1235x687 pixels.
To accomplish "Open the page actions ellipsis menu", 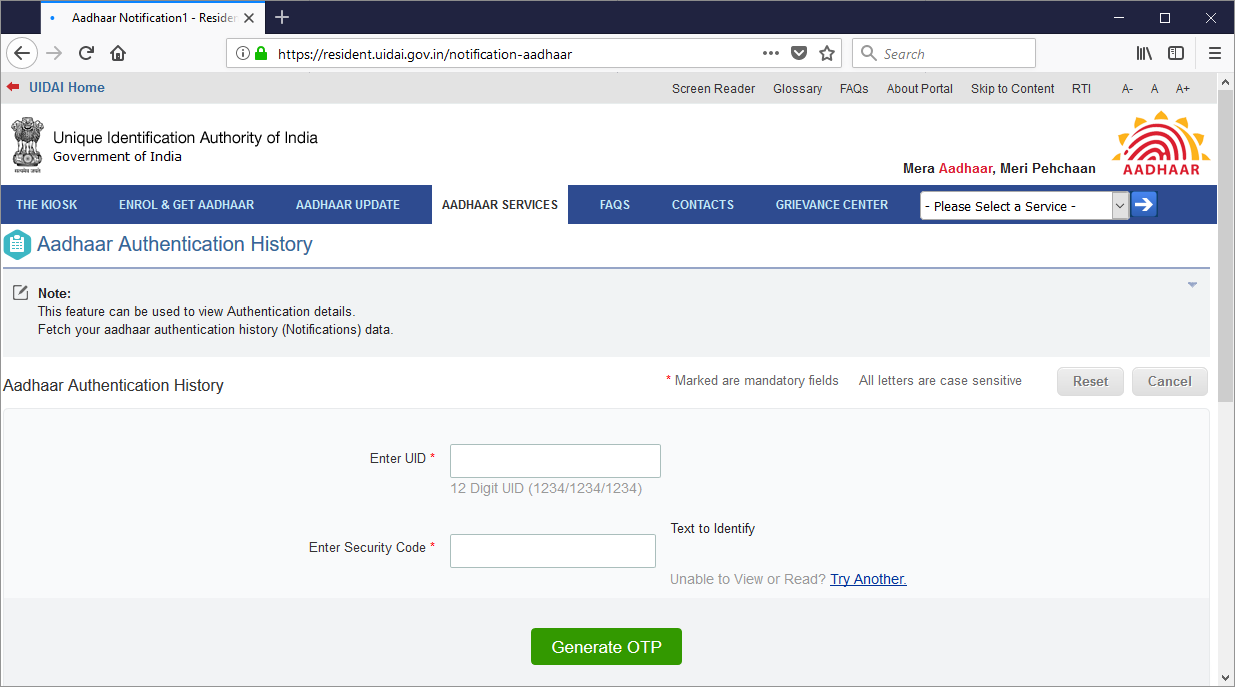I will click(770, 53).
